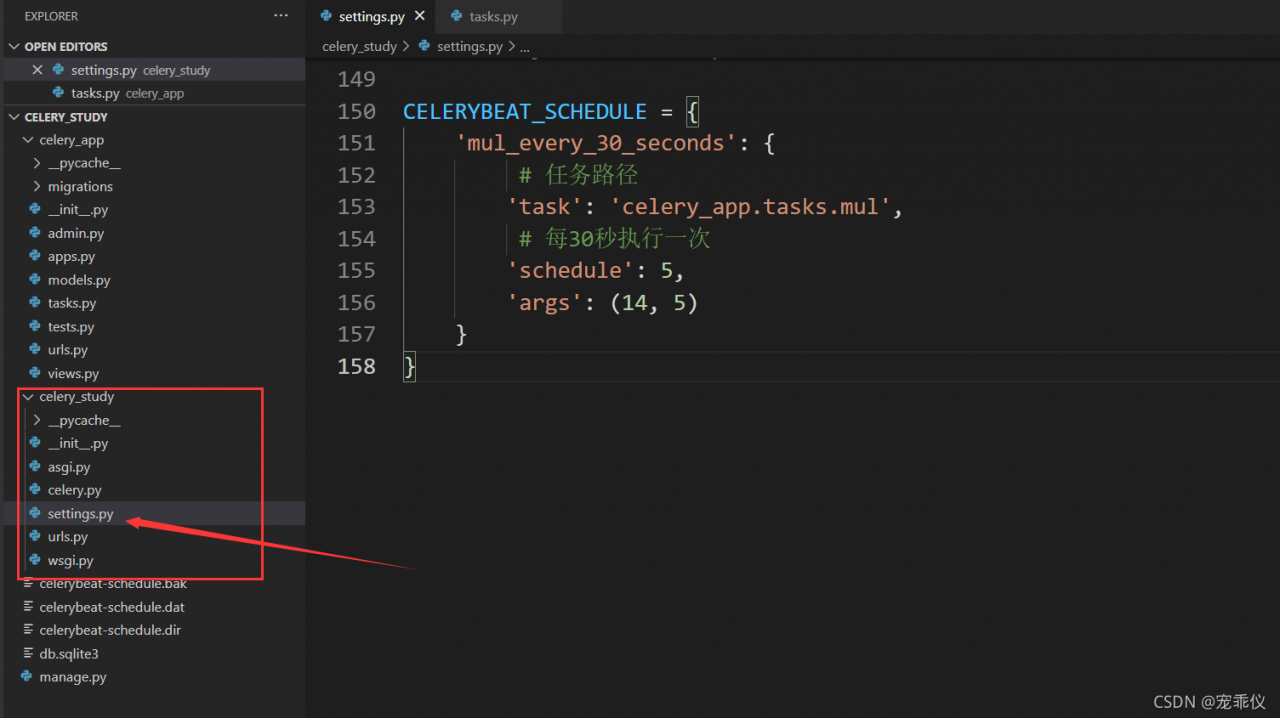Click Python icon of admin.py row
This screenshot has width=1280, height=718.
(35, 233)
